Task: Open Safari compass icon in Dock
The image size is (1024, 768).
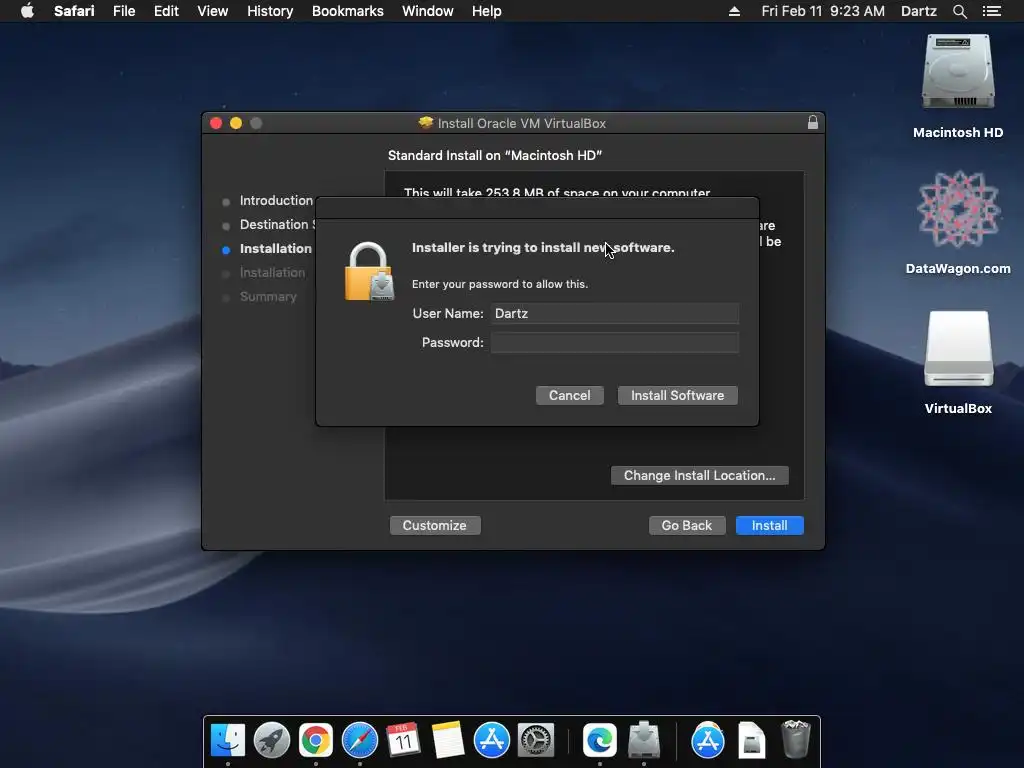Action: click(x=360, y=740)
